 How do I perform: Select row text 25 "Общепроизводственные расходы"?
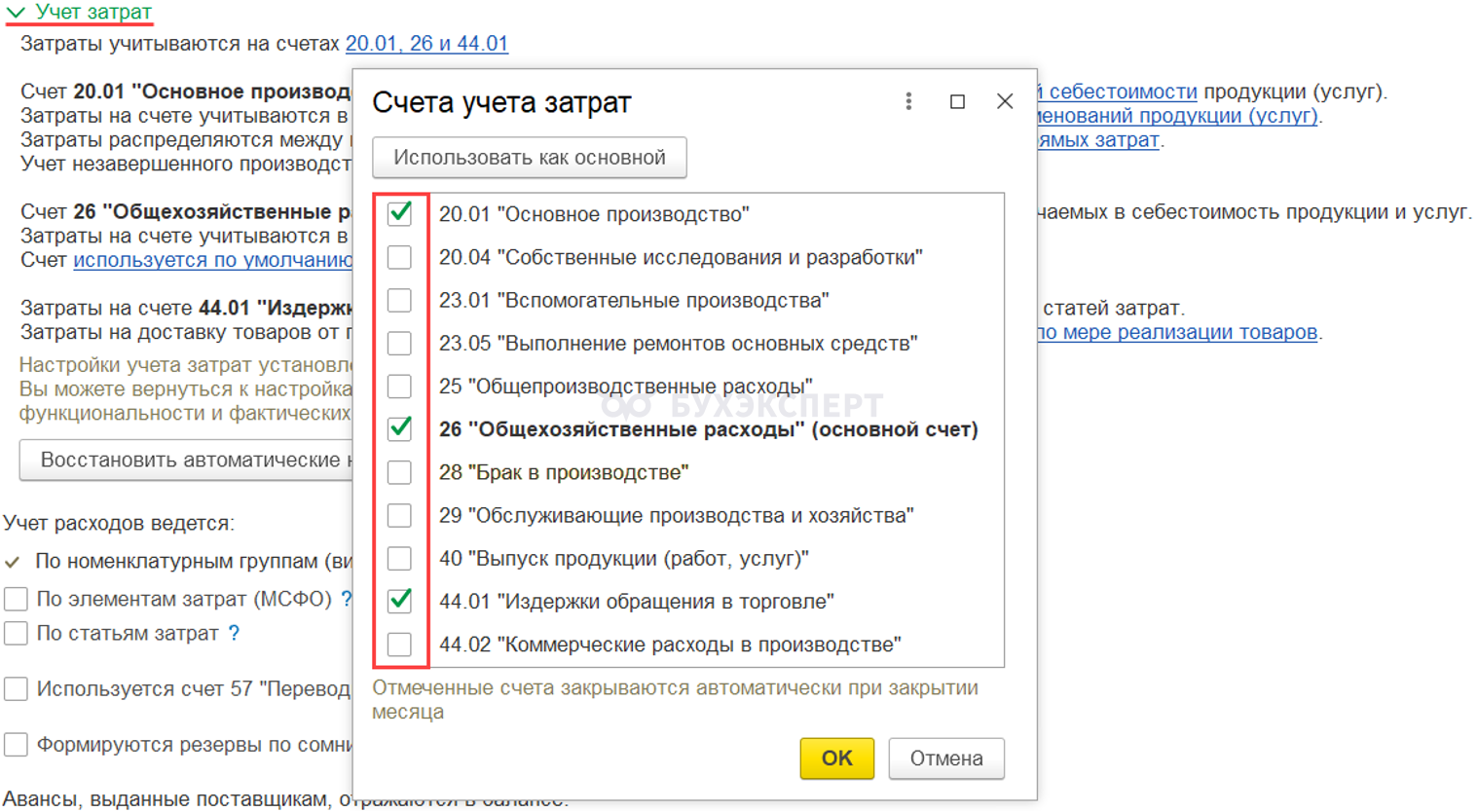(x=625, y=387)
